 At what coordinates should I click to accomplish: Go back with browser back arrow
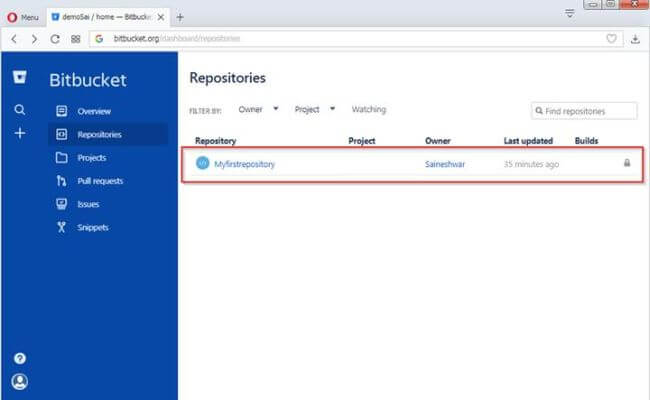[x=14, y=39]
